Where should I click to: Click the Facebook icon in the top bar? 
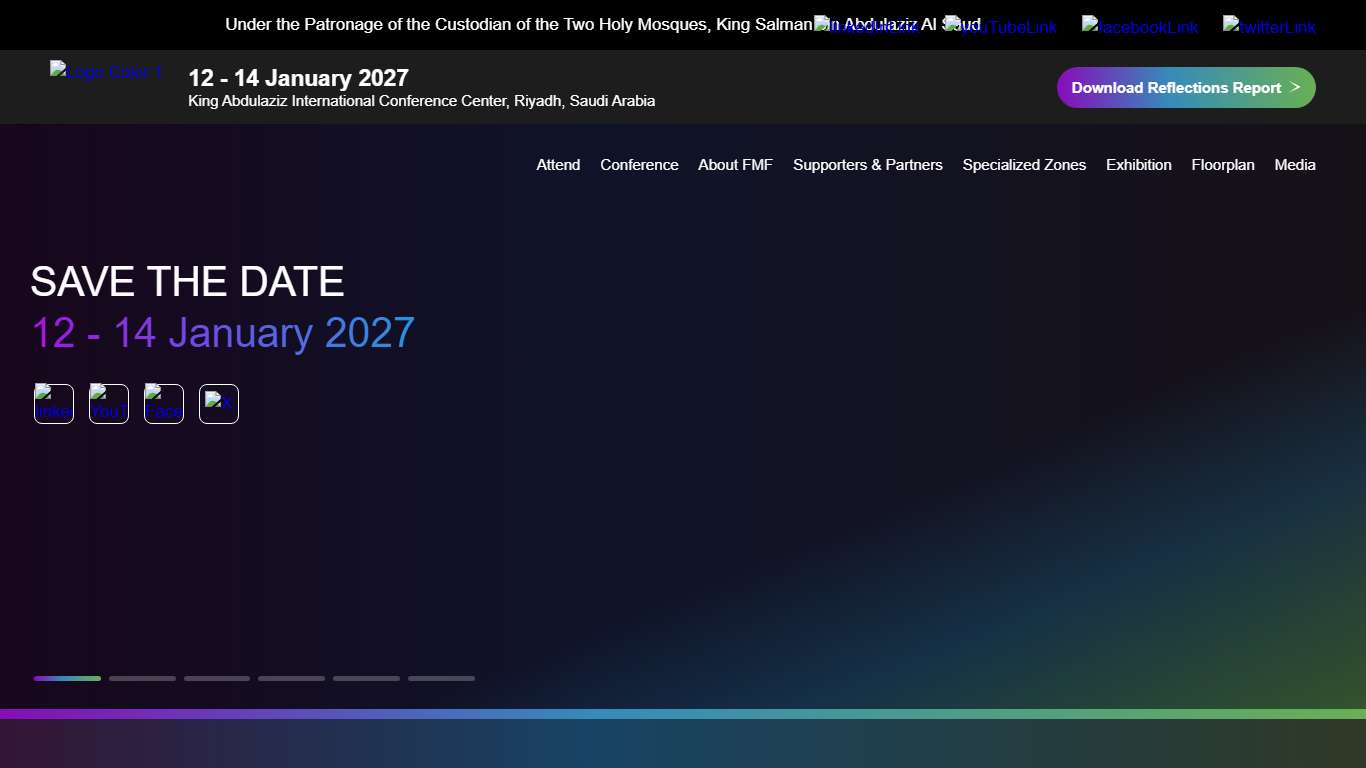coord(1140,27)
